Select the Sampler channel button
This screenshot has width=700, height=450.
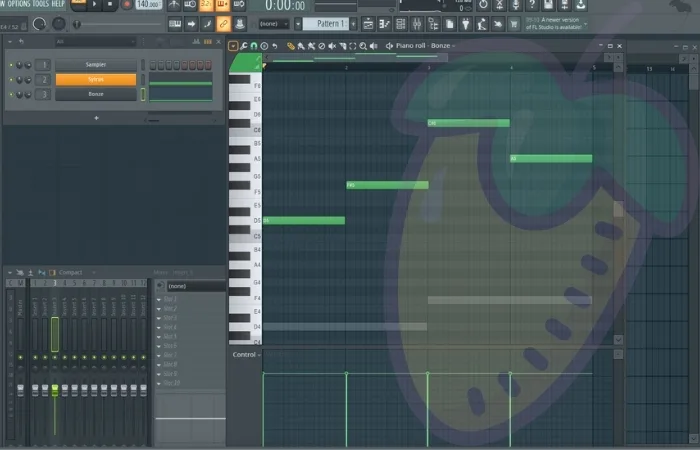(96, 65)
